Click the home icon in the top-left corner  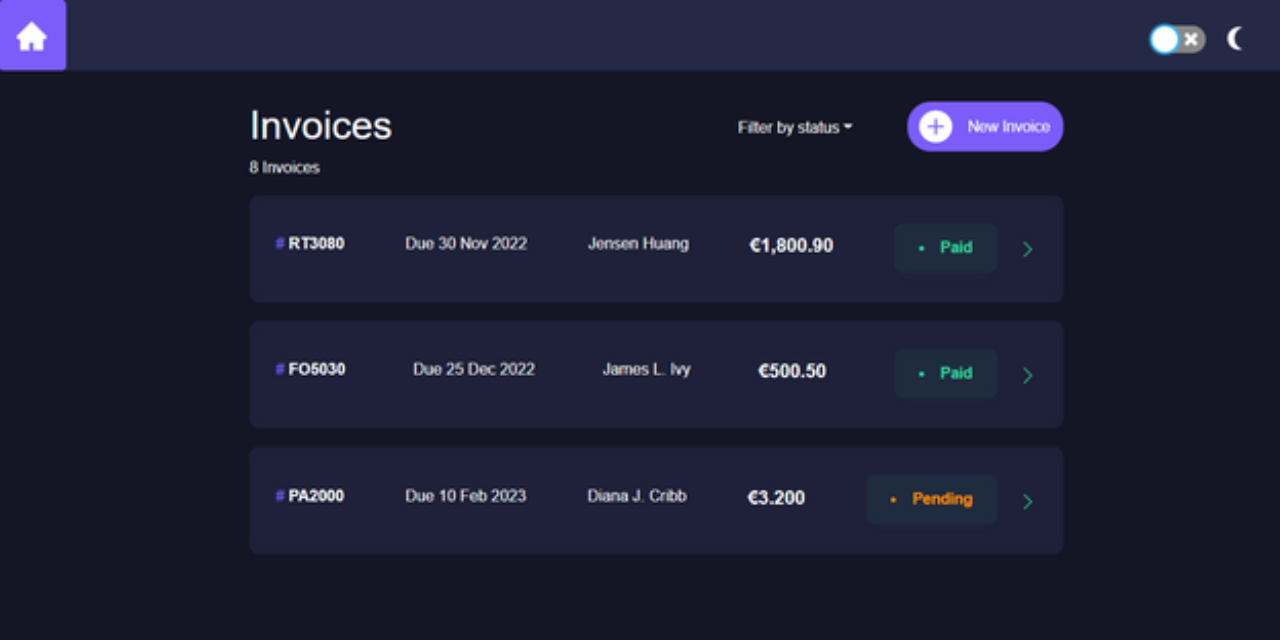click(32, 36)
